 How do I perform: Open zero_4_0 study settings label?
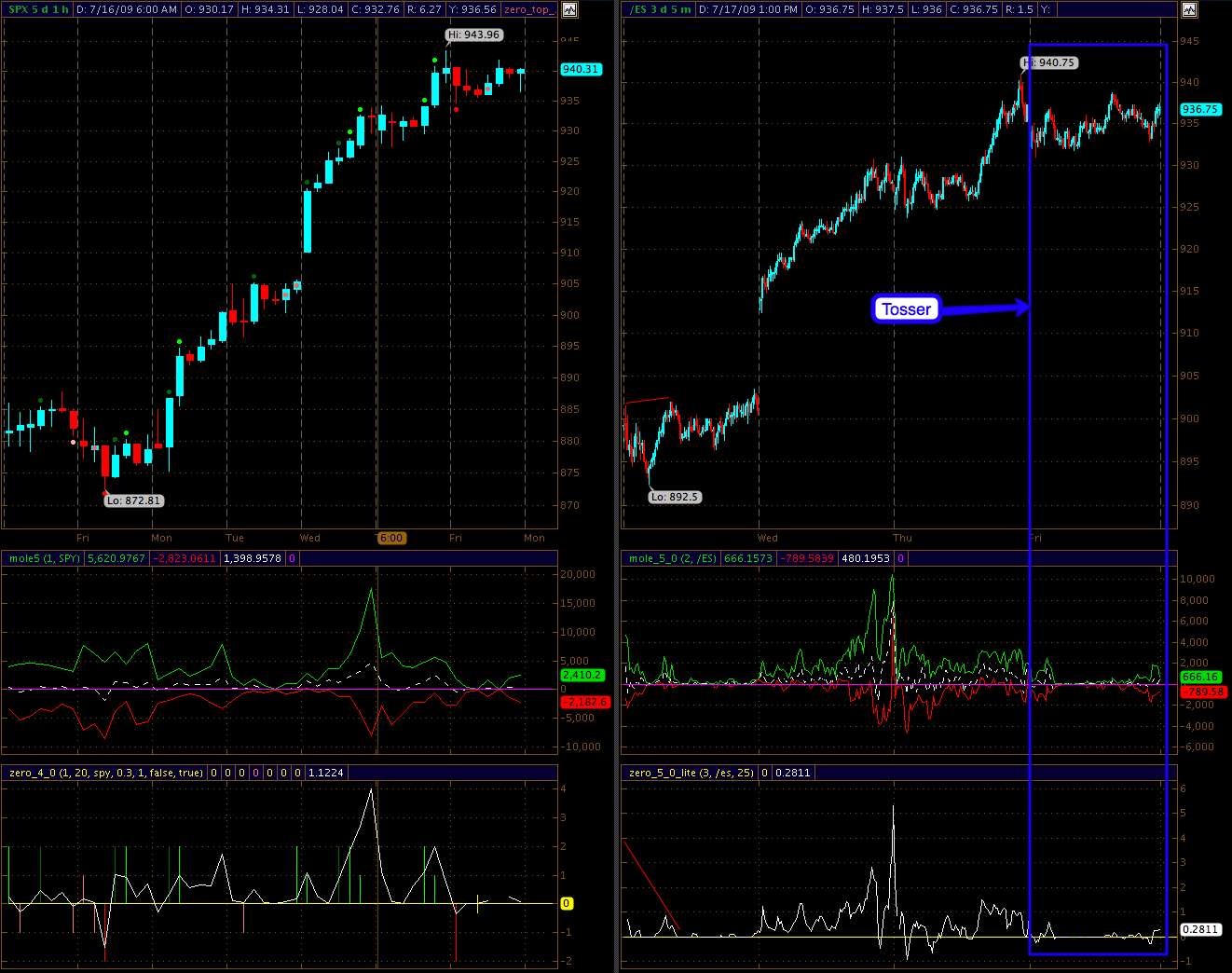pyautogui.click(x=104, y=773)
